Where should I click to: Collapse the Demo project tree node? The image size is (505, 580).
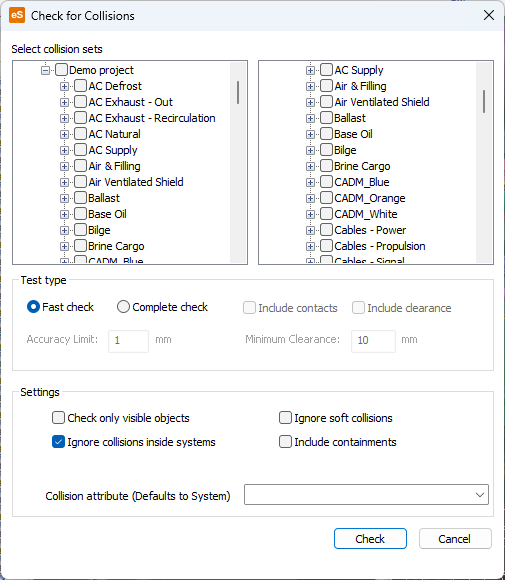[45, 70]
